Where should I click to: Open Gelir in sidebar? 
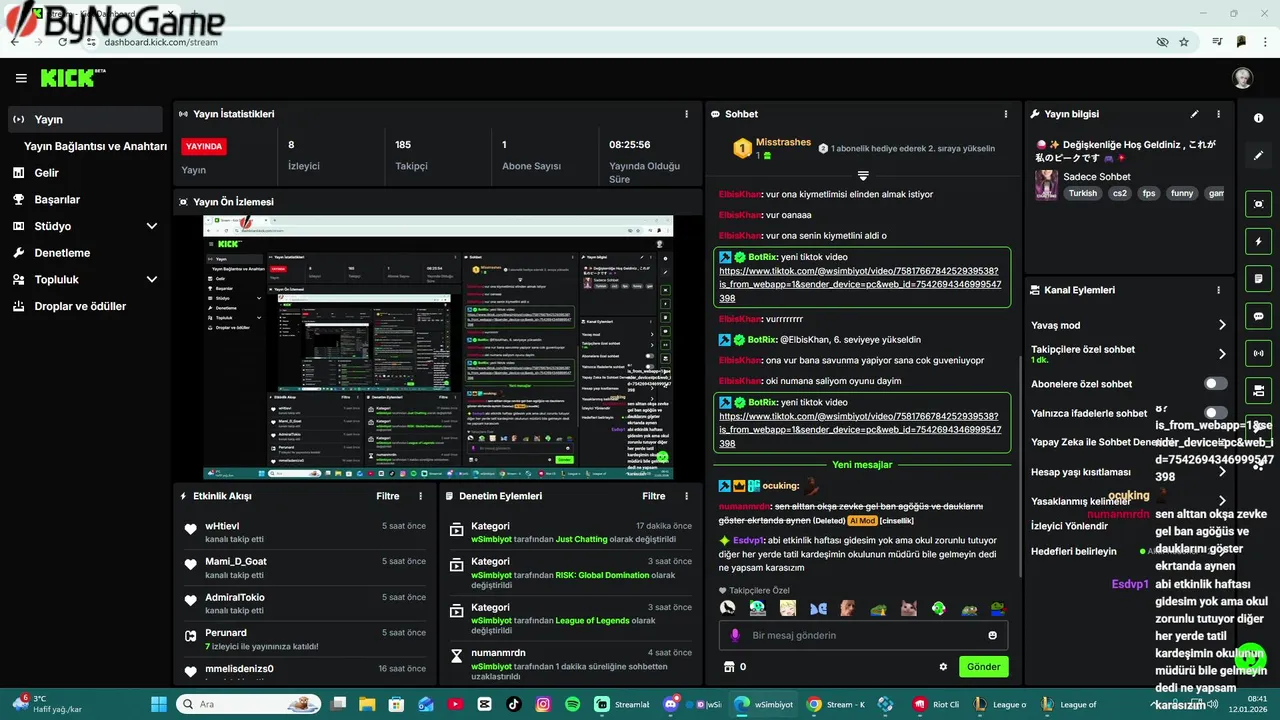pyautogui.click(x=85, y=173)
